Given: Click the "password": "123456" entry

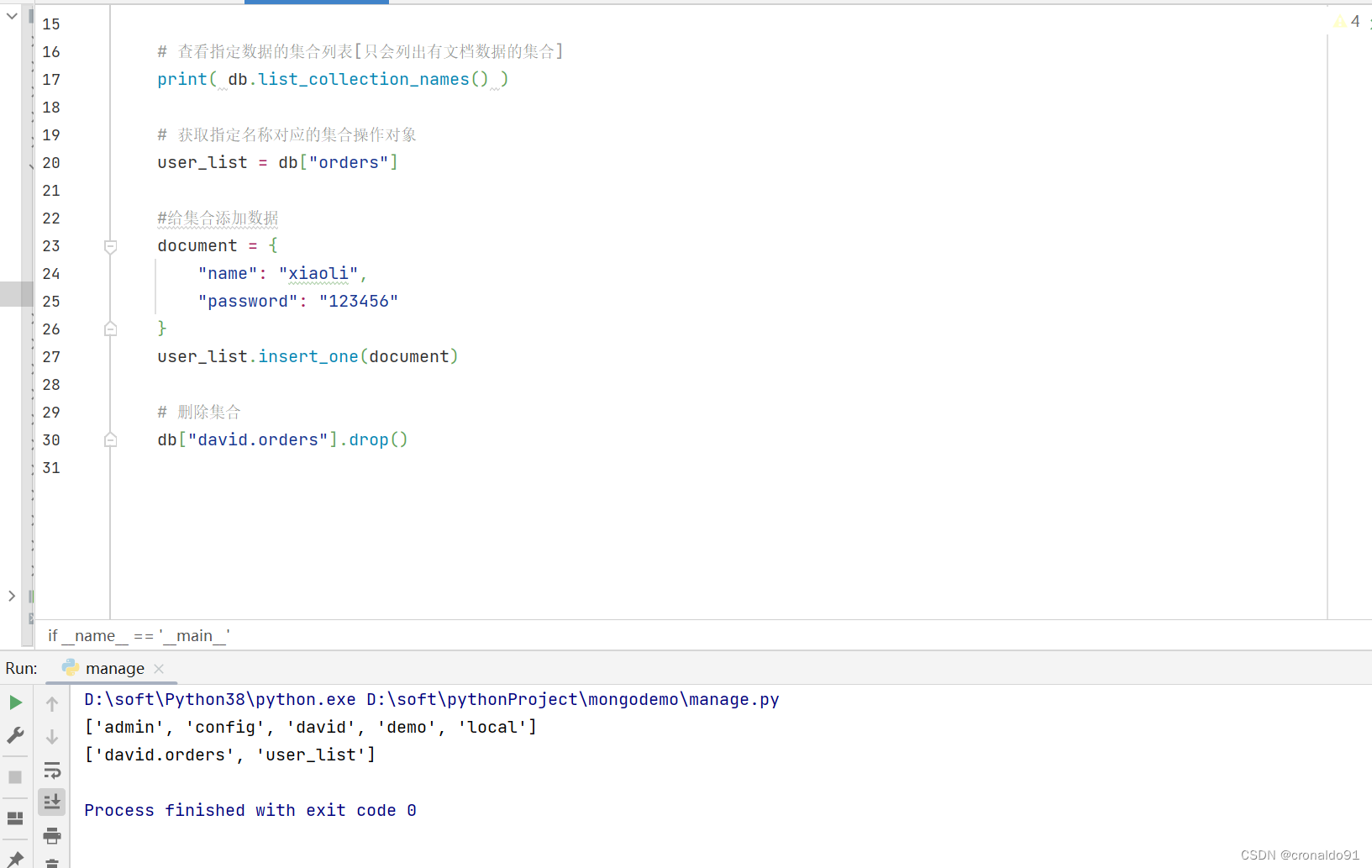Looking at the screenshot, I should 298,301.
